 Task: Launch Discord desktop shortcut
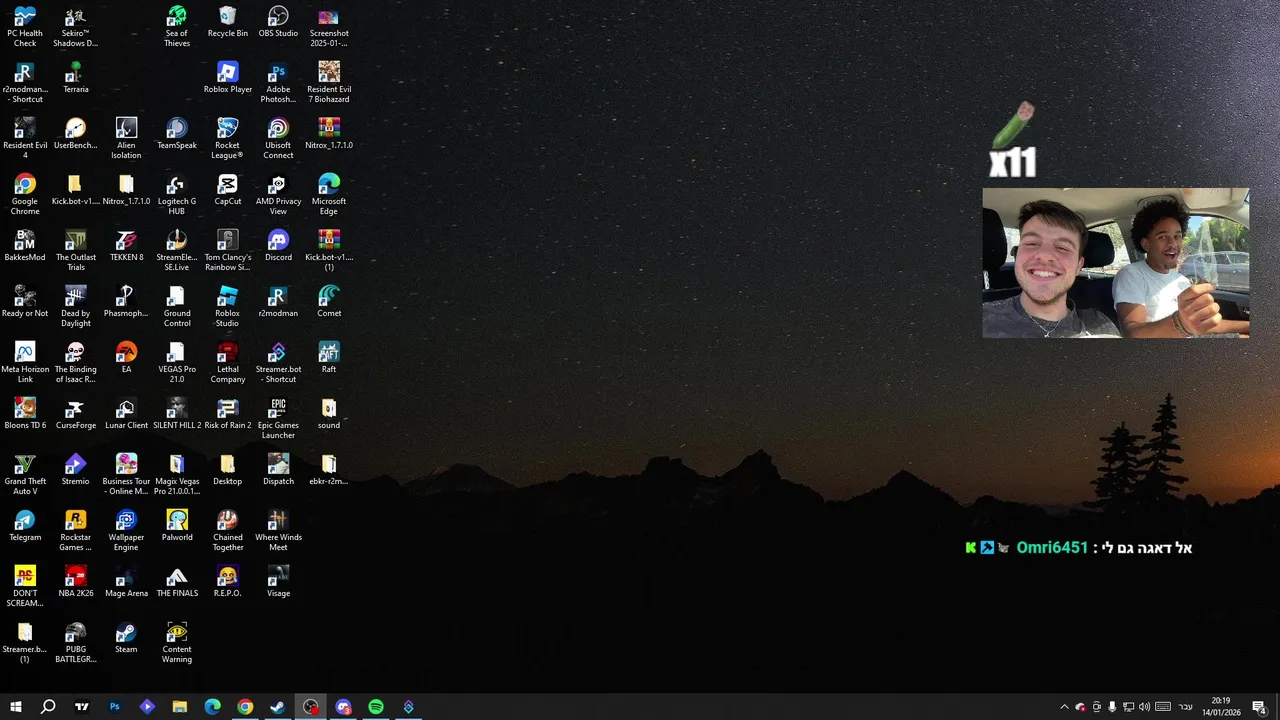tap(278, 246)
